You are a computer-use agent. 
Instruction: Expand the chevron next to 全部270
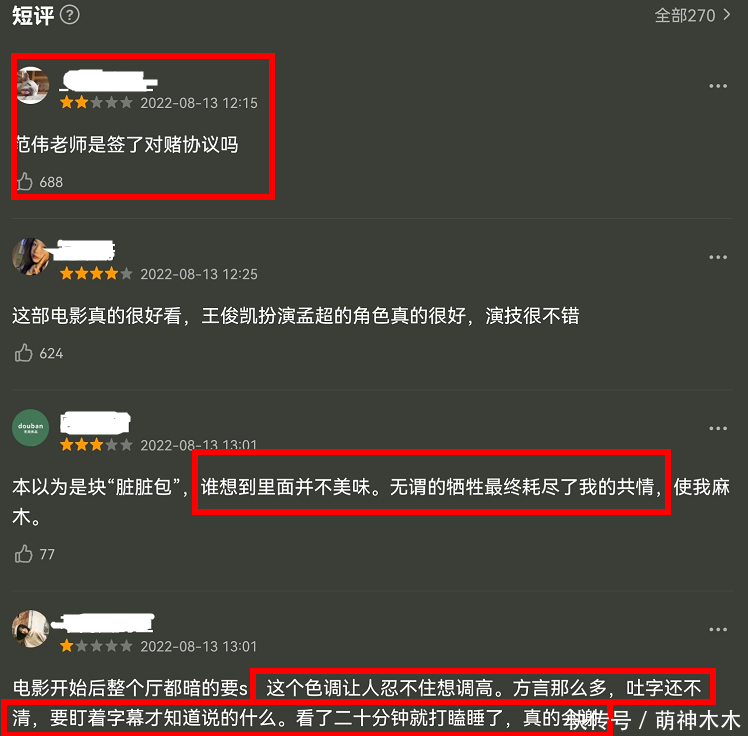[727, 15]
